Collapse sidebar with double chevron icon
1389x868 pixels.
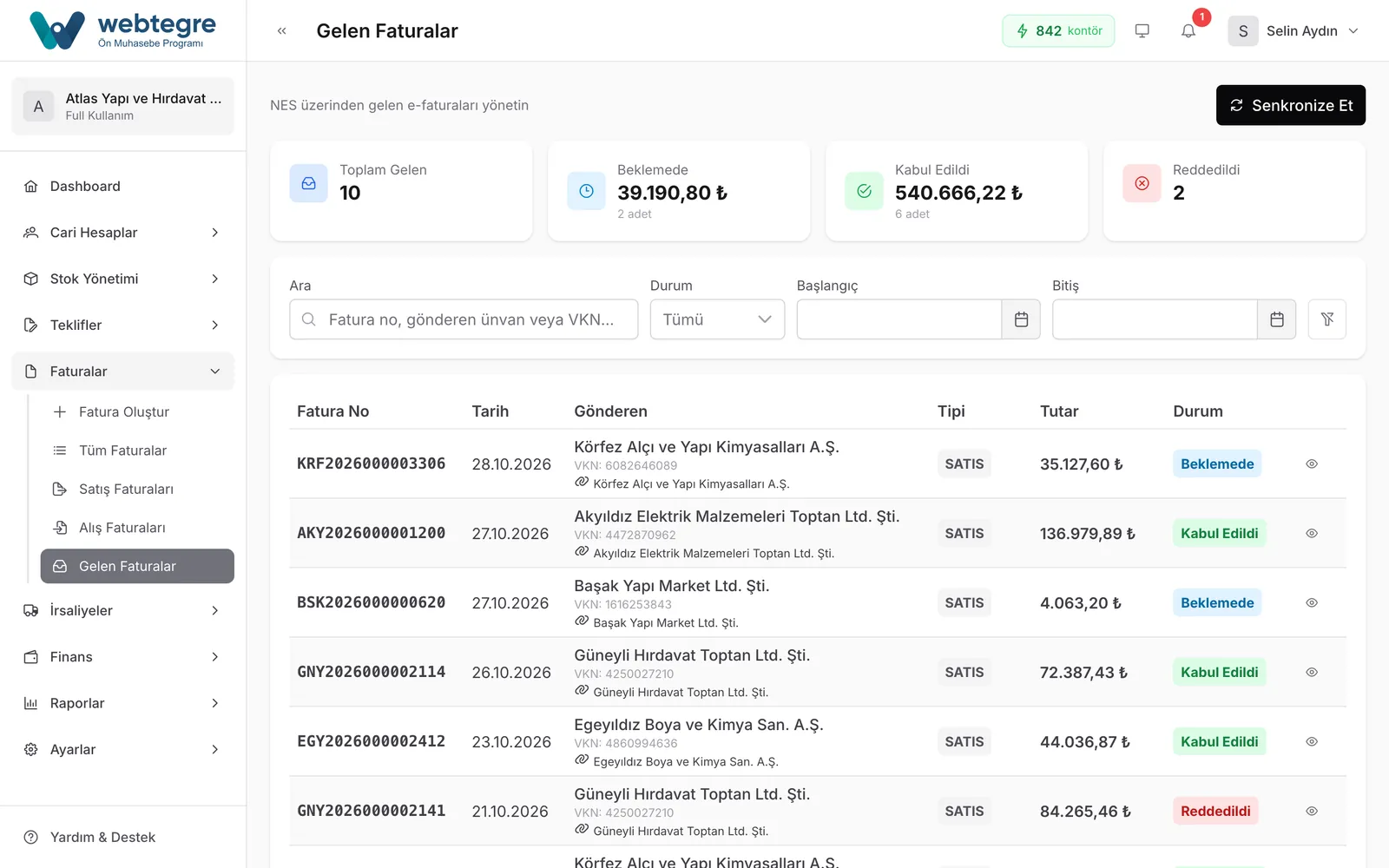tap(282, 30)
